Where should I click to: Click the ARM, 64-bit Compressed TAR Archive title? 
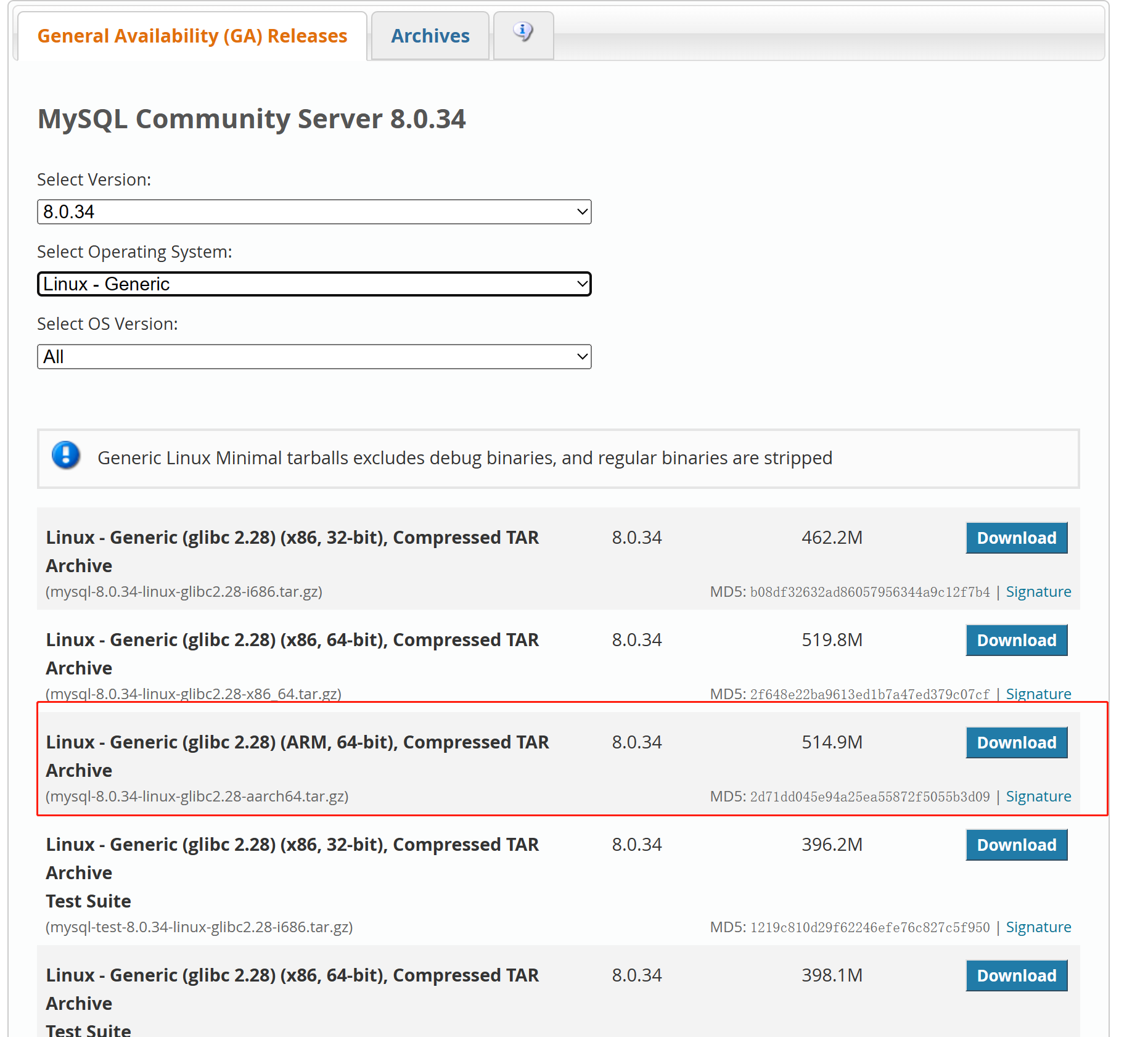[x=297, y=756]
